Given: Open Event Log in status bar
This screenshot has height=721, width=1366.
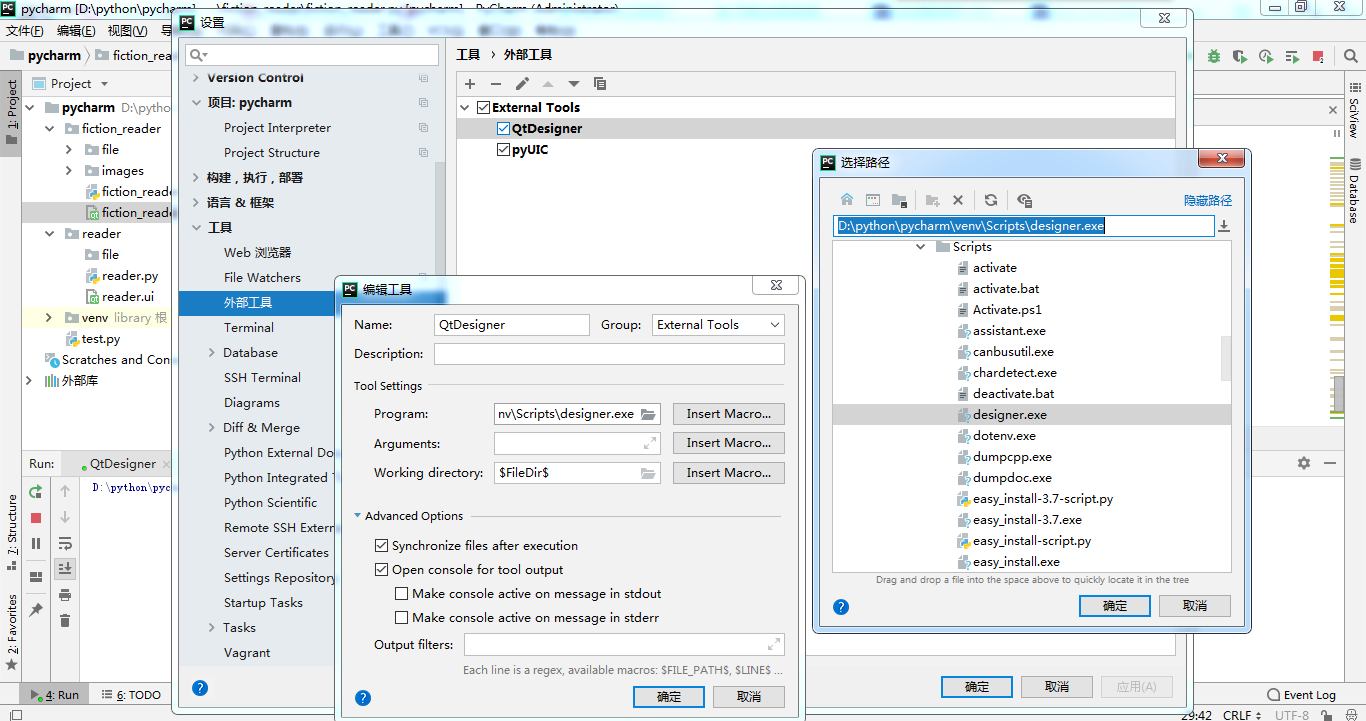Looking at the screenshot, I should tap(1301, 695).
